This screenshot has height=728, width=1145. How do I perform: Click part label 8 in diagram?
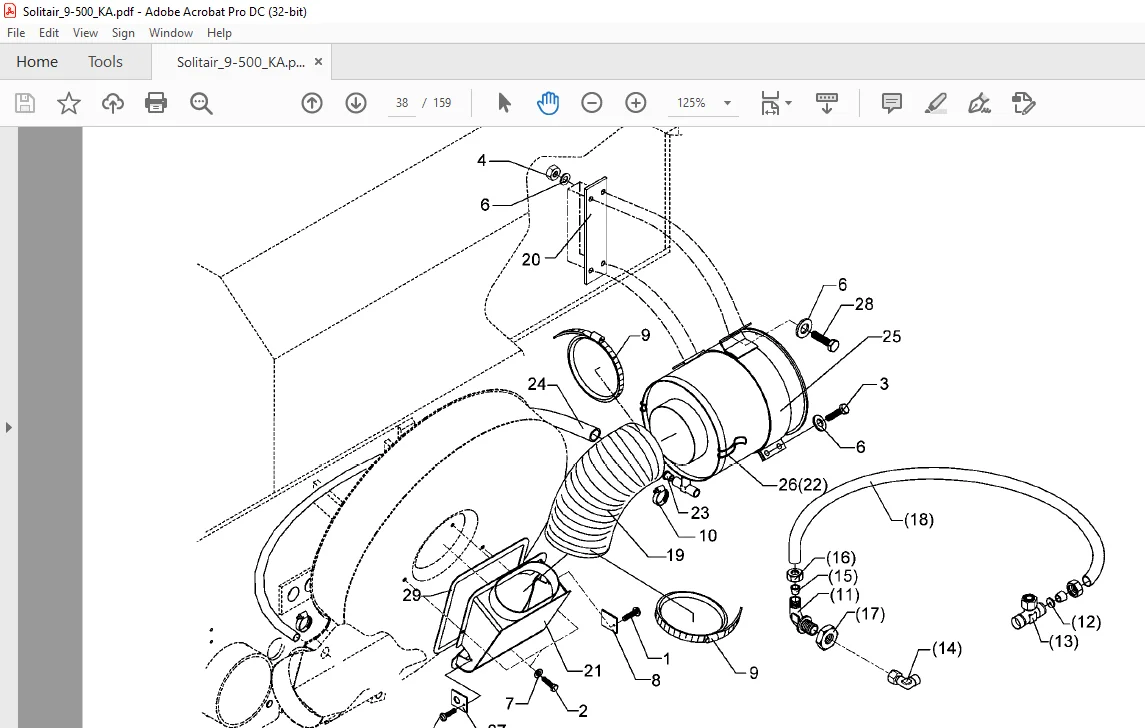coord(656,681)
